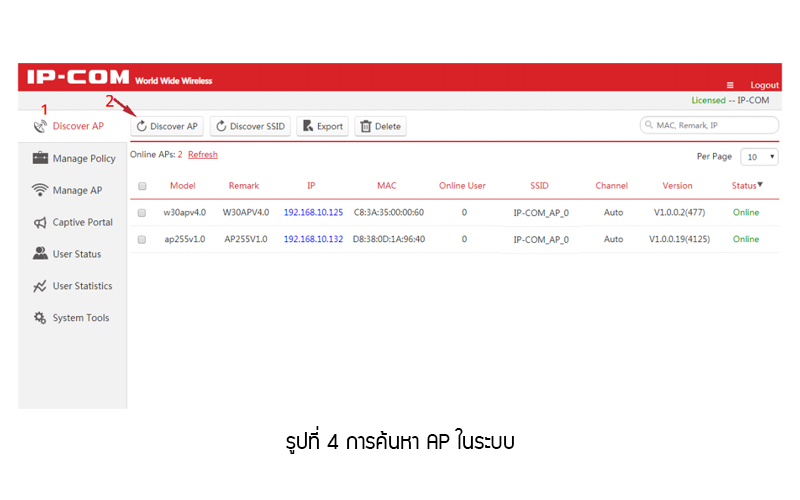Viewport: 800px width, 500px height.
Task: Click MAC cell D8:38:0D:1A:96:40
Action: click(389, 239)
